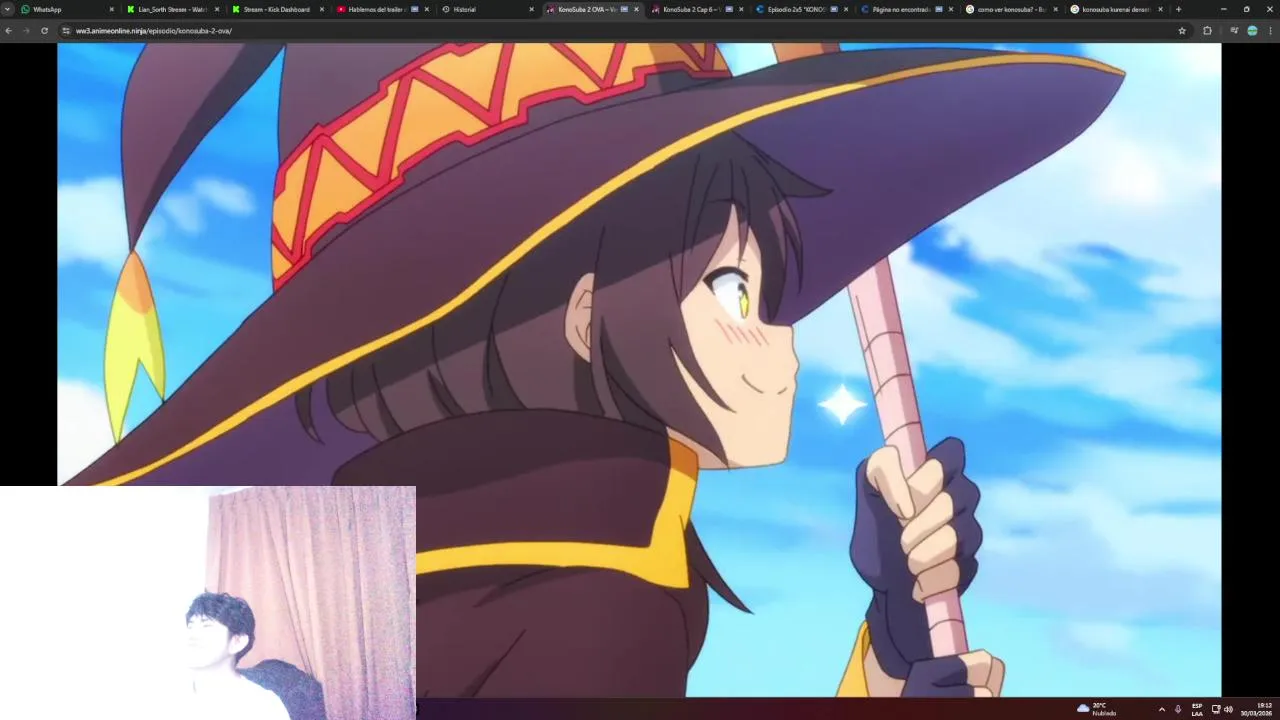Click the media indicator on Hablemos del trailer tab
This screenshot has width=1280, height=720.
414,9
